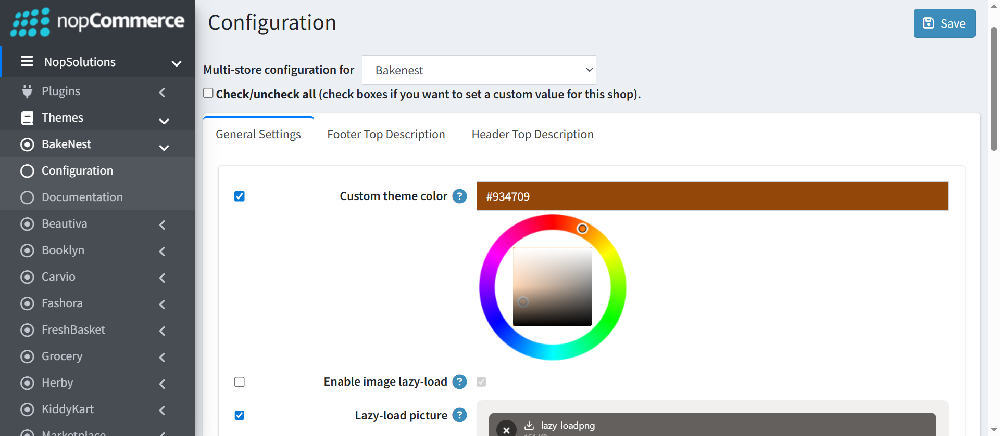Click help icon beside Custom theme color
This screenshot has width=1000, height=436.
(460, 196)
